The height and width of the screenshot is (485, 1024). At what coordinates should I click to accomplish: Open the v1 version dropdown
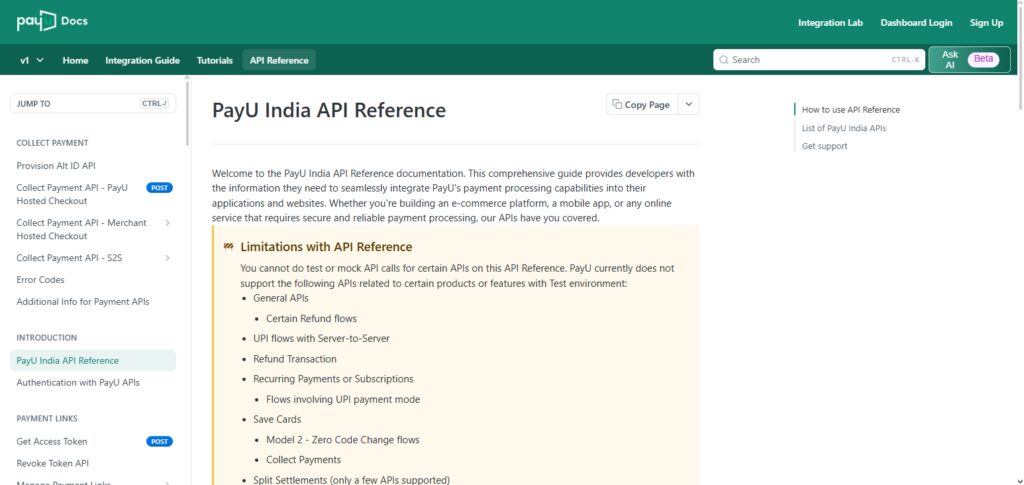(x=32, y=60)
